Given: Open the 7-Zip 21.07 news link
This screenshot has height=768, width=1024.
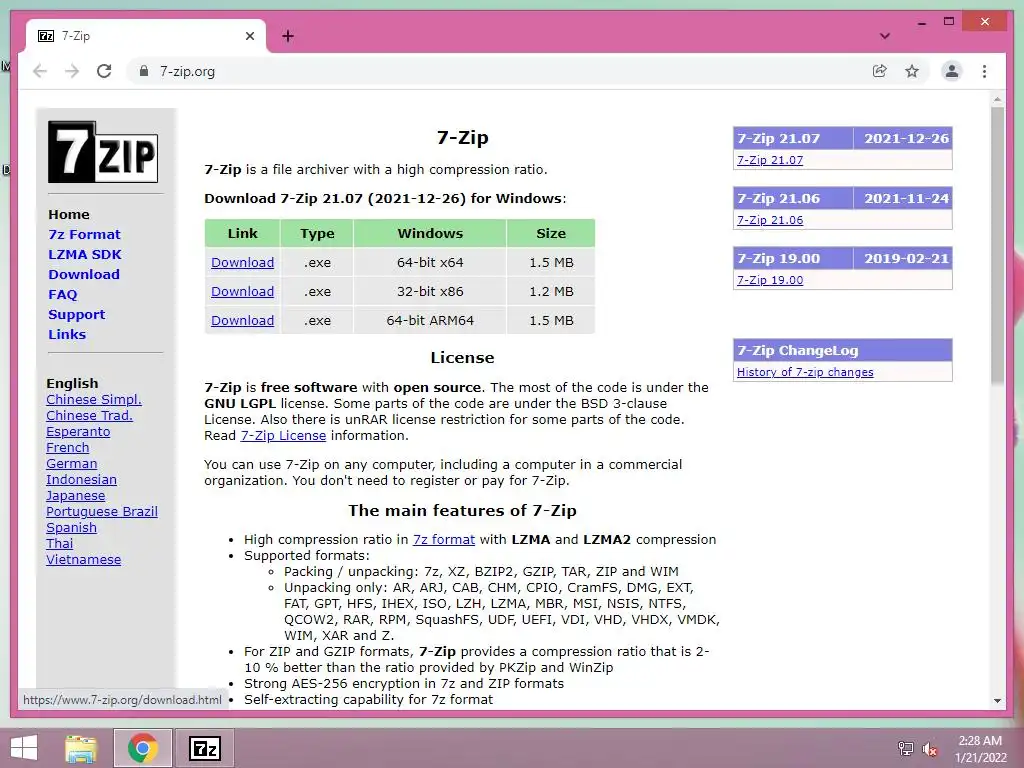Looking at the screenshot, I should pyautogui.click(x=770, y=160).
